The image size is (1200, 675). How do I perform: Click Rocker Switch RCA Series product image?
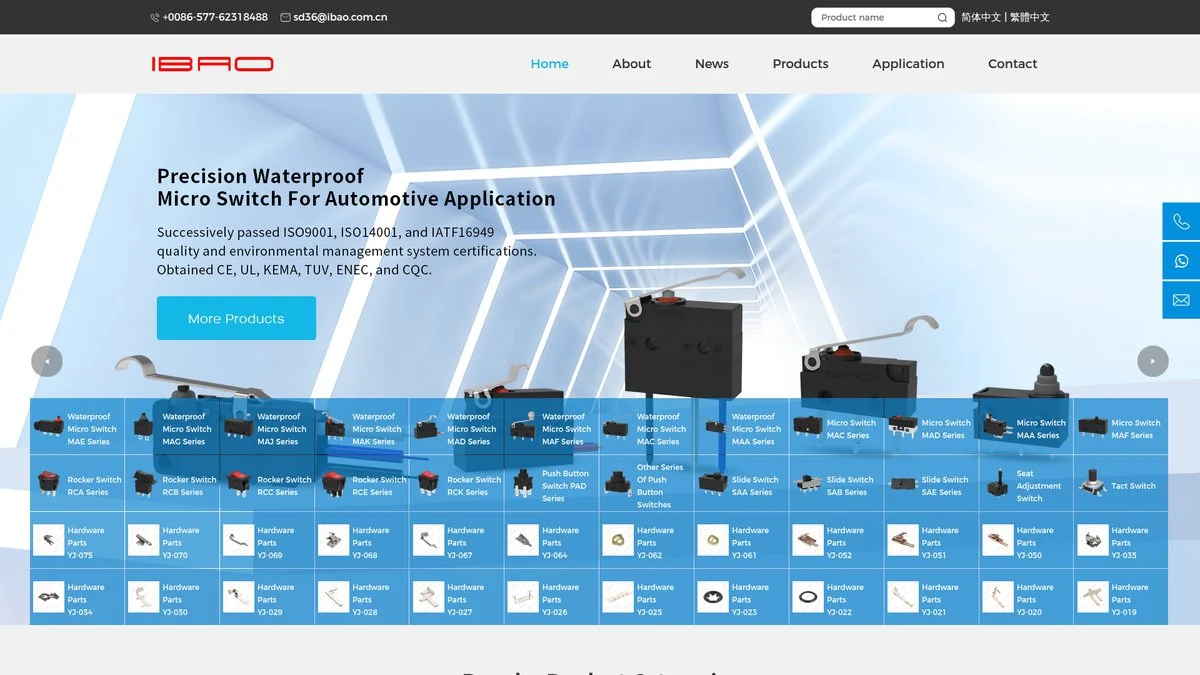click(48, 484)
